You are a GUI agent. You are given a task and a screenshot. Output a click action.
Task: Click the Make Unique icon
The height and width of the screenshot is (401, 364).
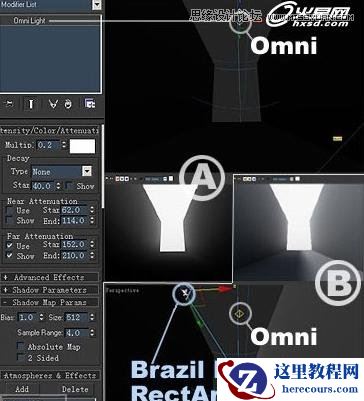(x=53, y=104)
